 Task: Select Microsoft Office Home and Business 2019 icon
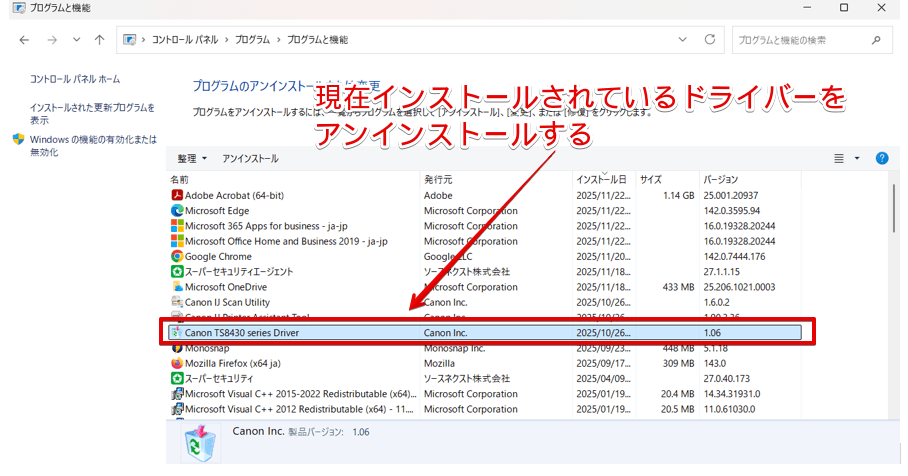pos(177,241)
